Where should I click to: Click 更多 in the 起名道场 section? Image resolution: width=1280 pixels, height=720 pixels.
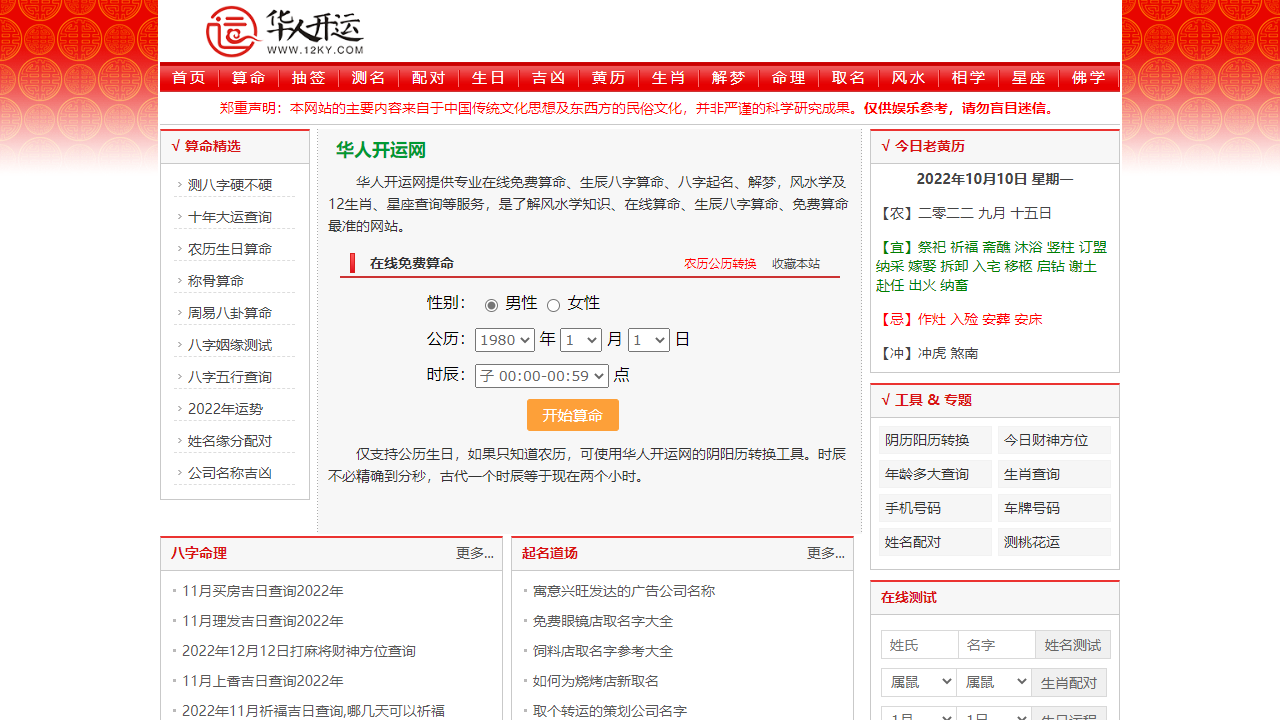coord(826,553)
